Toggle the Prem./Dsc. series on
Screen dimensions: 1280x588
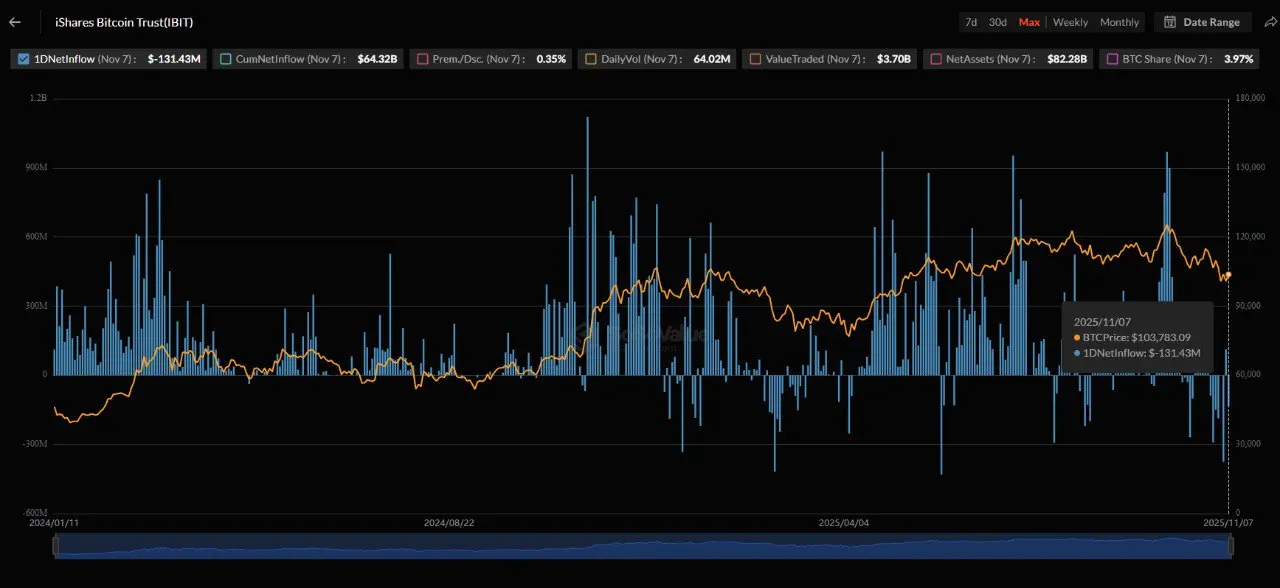[x=425, y=59]
